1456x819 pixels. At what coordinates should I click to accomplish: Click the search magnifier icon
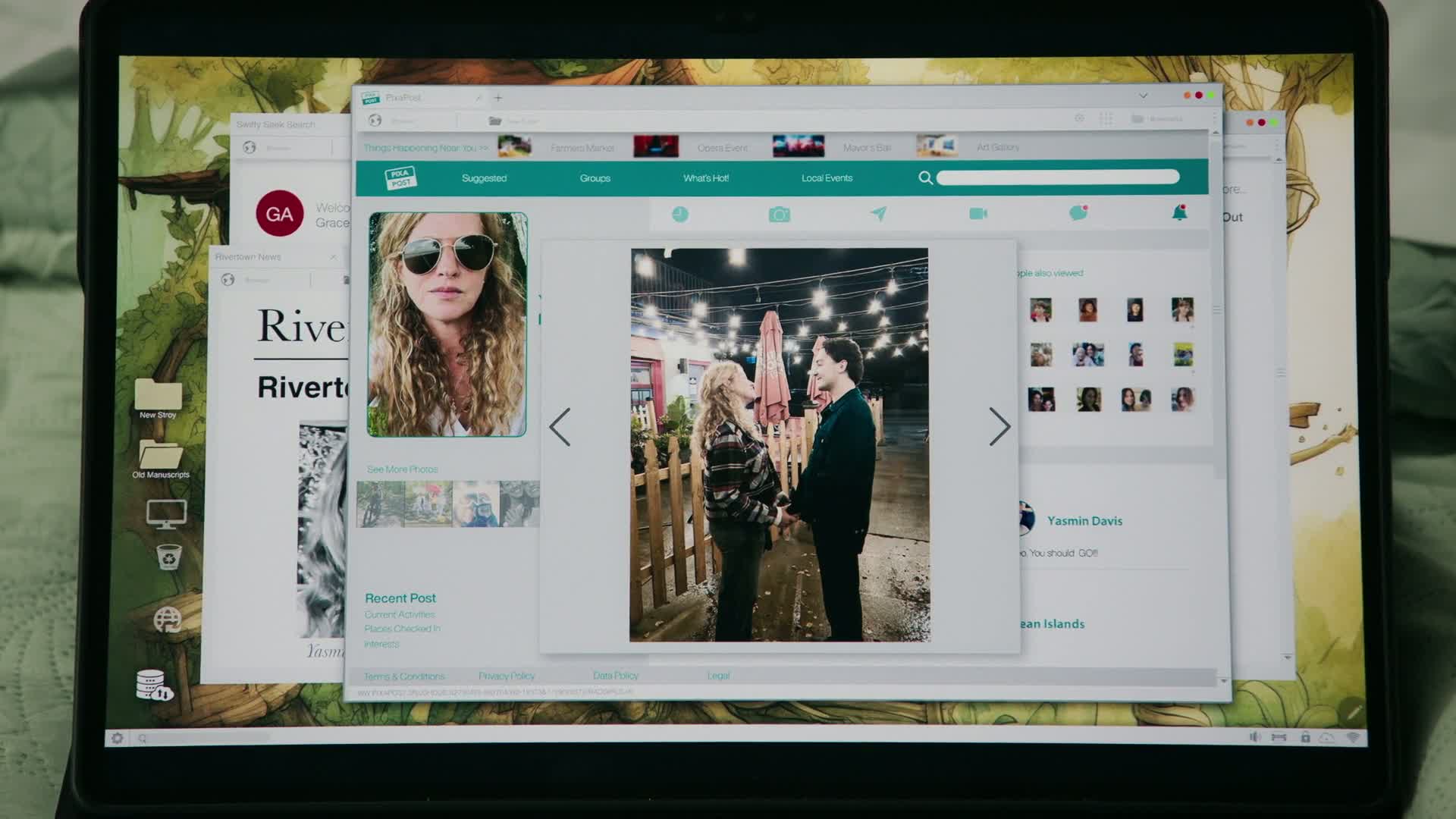tap(925, 177)
